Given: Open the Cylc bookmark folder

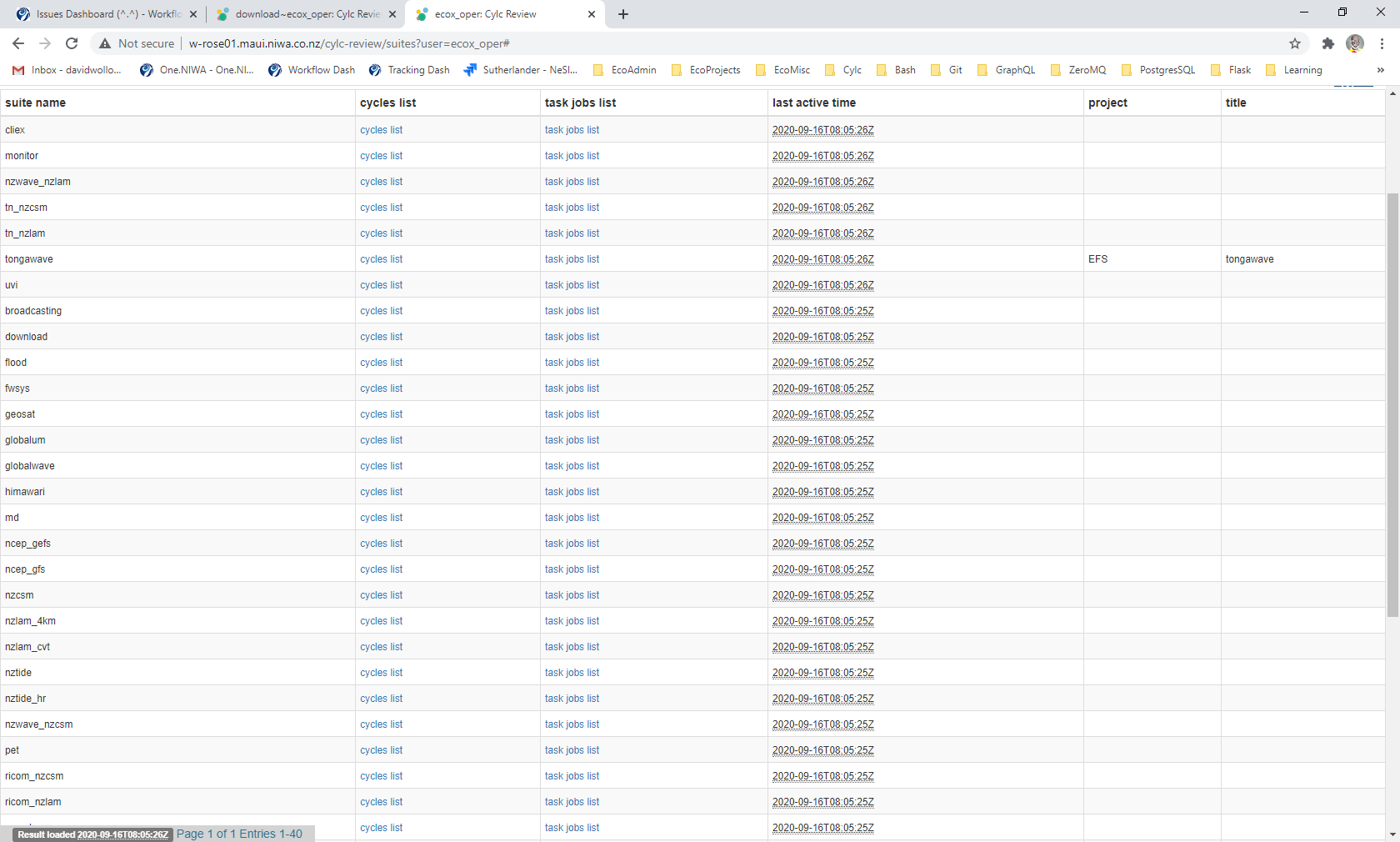Looking at the screenshot, I should 842,70.
